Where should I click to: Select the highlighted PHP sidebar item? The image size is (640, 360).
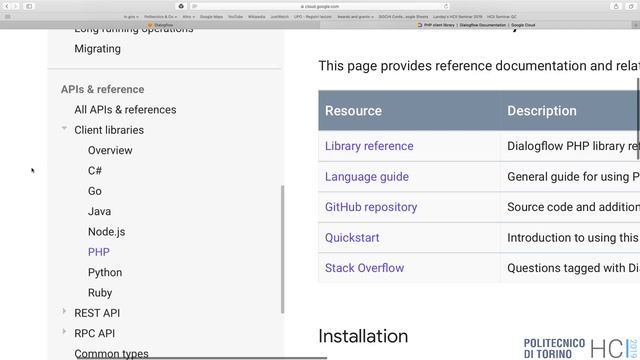point(99,252)
